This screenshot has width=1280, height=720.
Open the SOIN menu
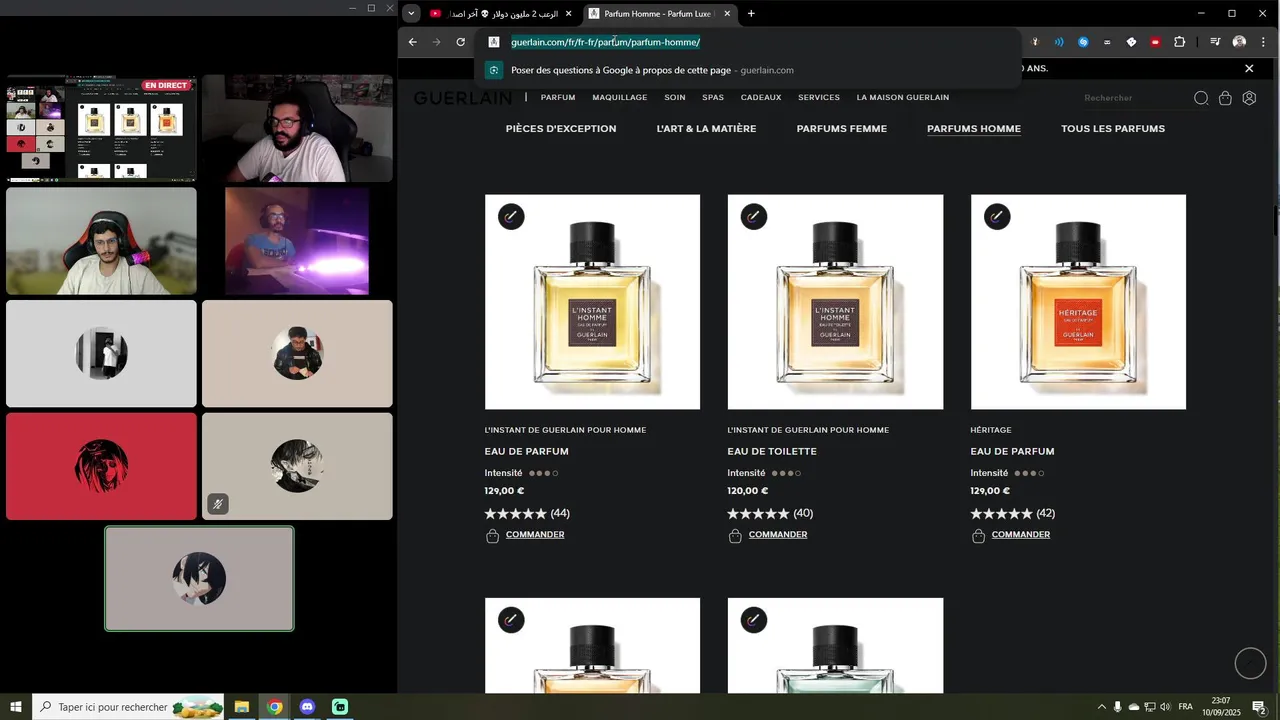coord(675,98)
